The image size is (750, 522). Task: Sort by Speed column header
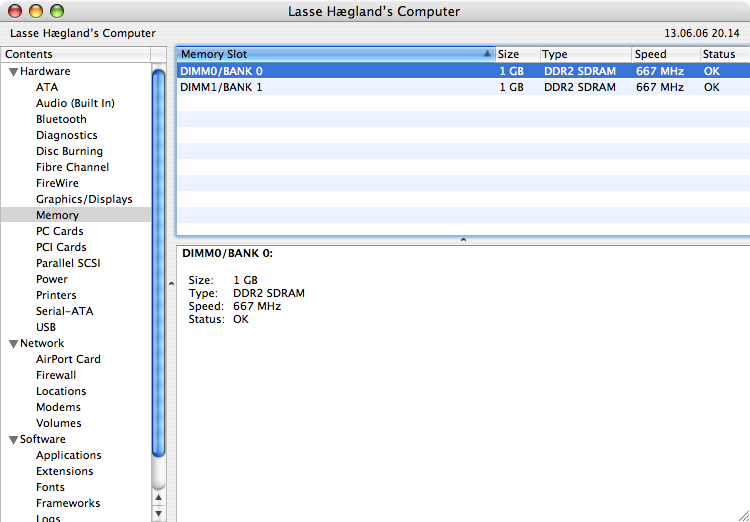(666, 54)
